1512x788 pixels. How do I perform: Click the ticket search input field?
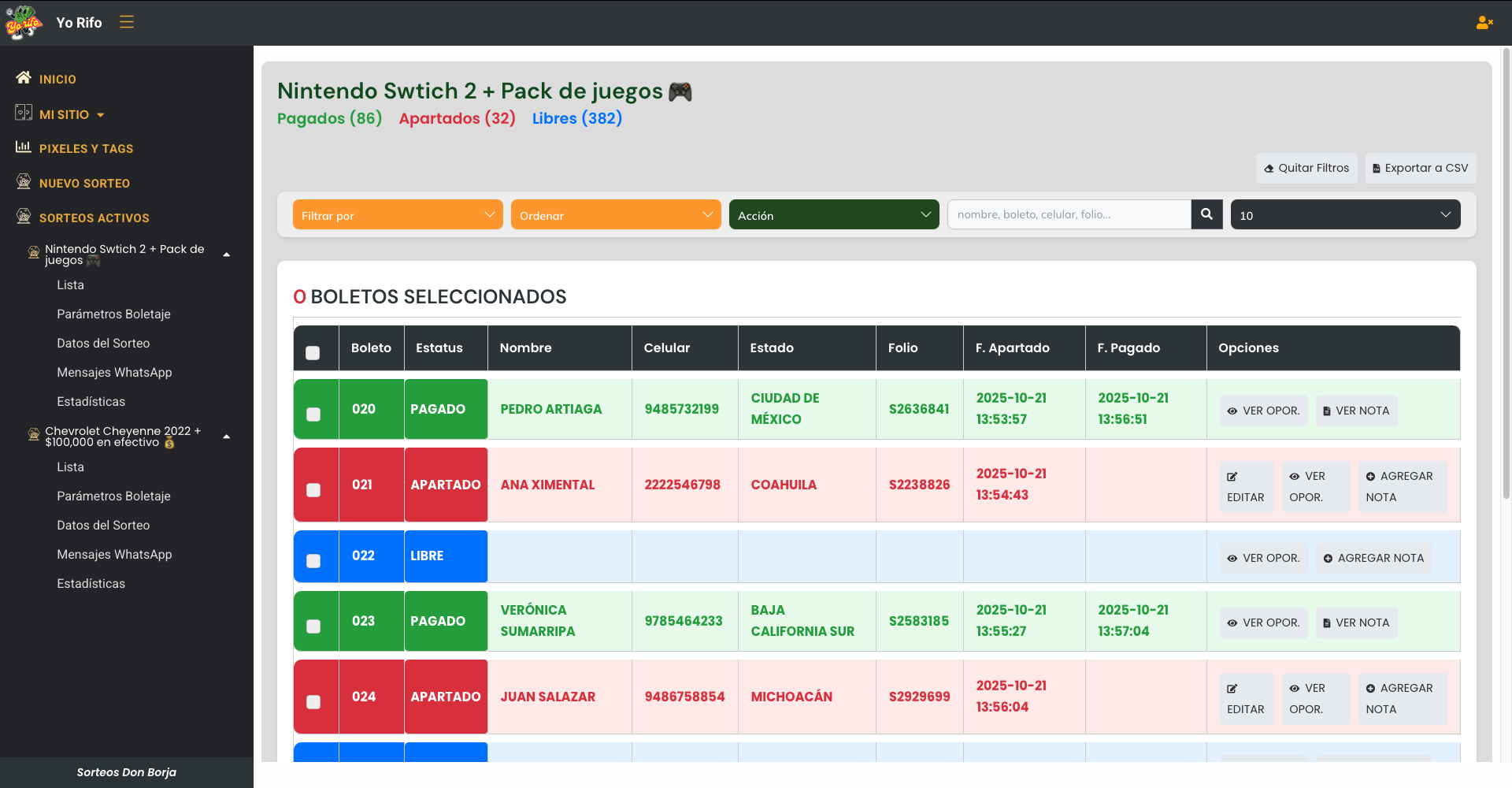tap(1069, 214)
